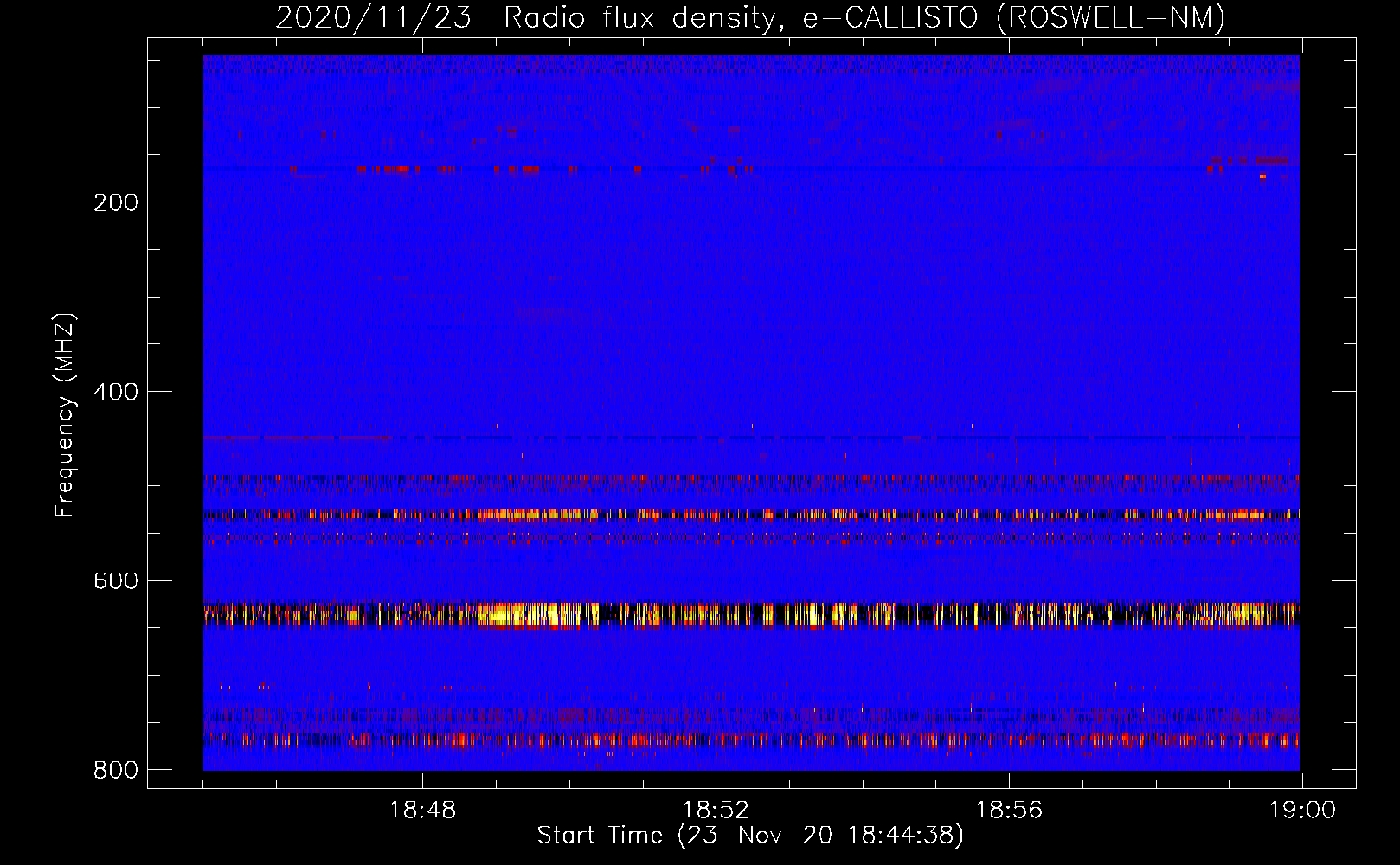Click the 800 frequency tick label
The image size is (1400, 865).
[116, 770]
